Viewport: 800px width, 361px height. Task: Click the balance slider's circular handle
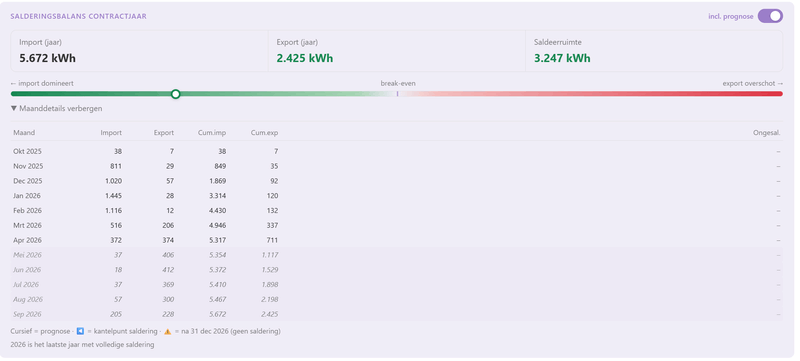pyautogui.click(x=176, y=94)
